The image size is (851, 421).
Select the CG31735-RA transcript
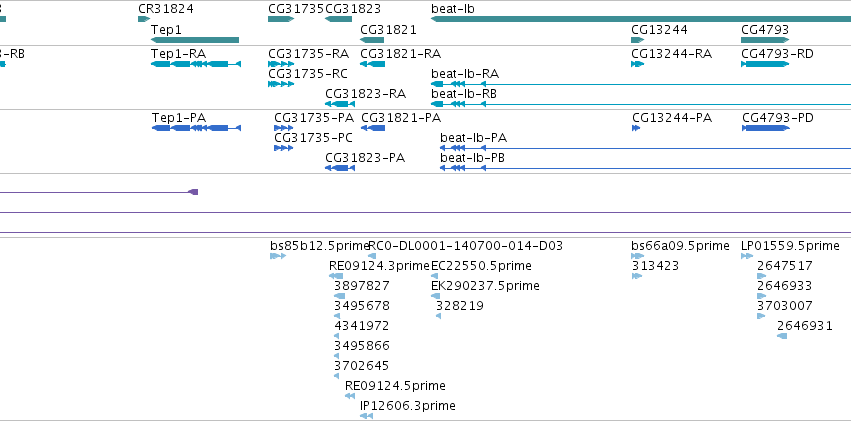(x=281, y=64)
